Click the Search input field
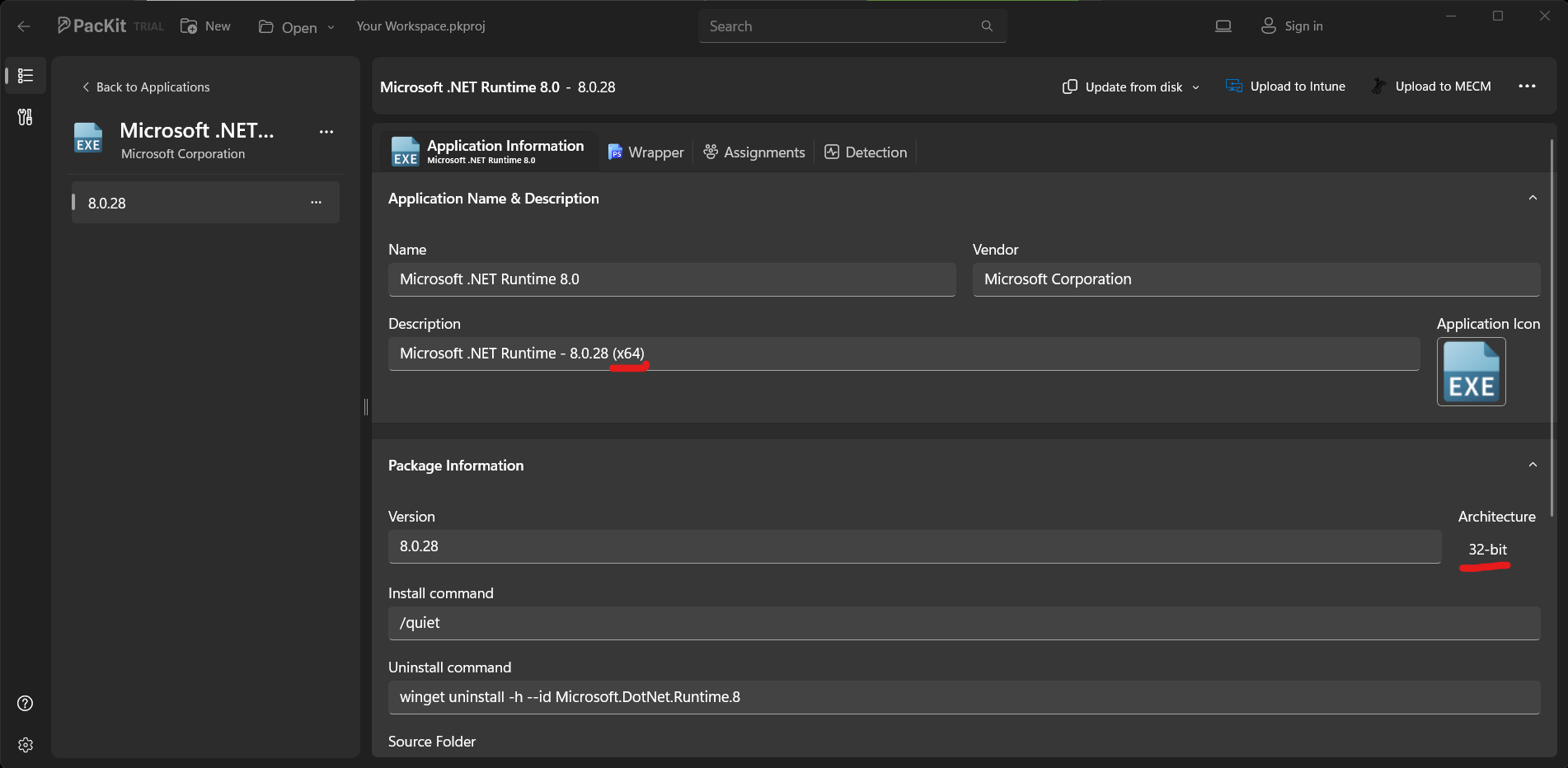Viewport: 1568px width, 768px height. coord(852,26)
